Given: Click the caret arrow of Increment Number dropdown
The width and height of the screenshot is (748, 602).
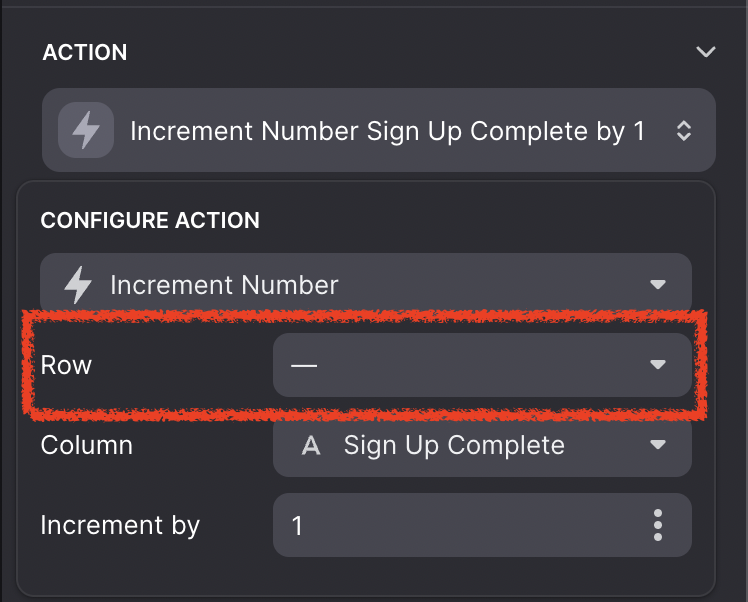Looking at the screenshot, I should point(658,285).
